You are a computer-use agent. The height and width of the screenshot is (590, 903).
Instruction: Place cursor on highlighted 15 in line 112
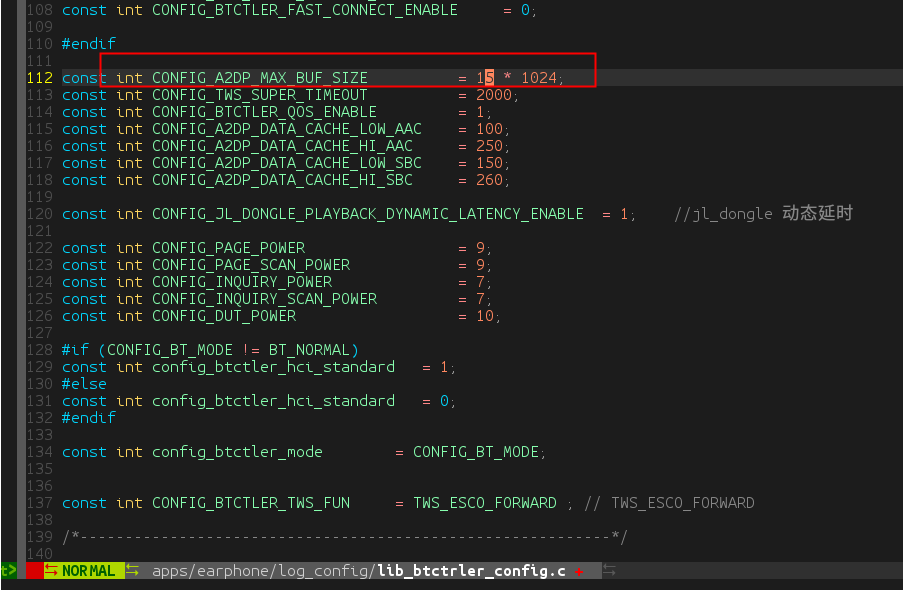pos(485,78)
